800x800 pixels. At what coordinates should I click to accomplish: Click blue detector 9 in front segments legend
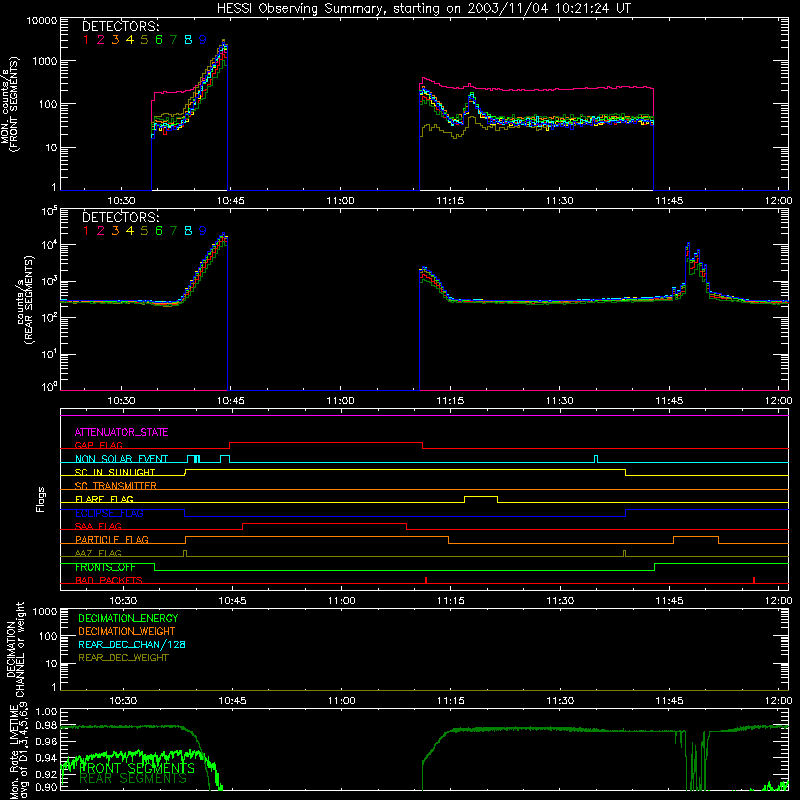point(203,40)
